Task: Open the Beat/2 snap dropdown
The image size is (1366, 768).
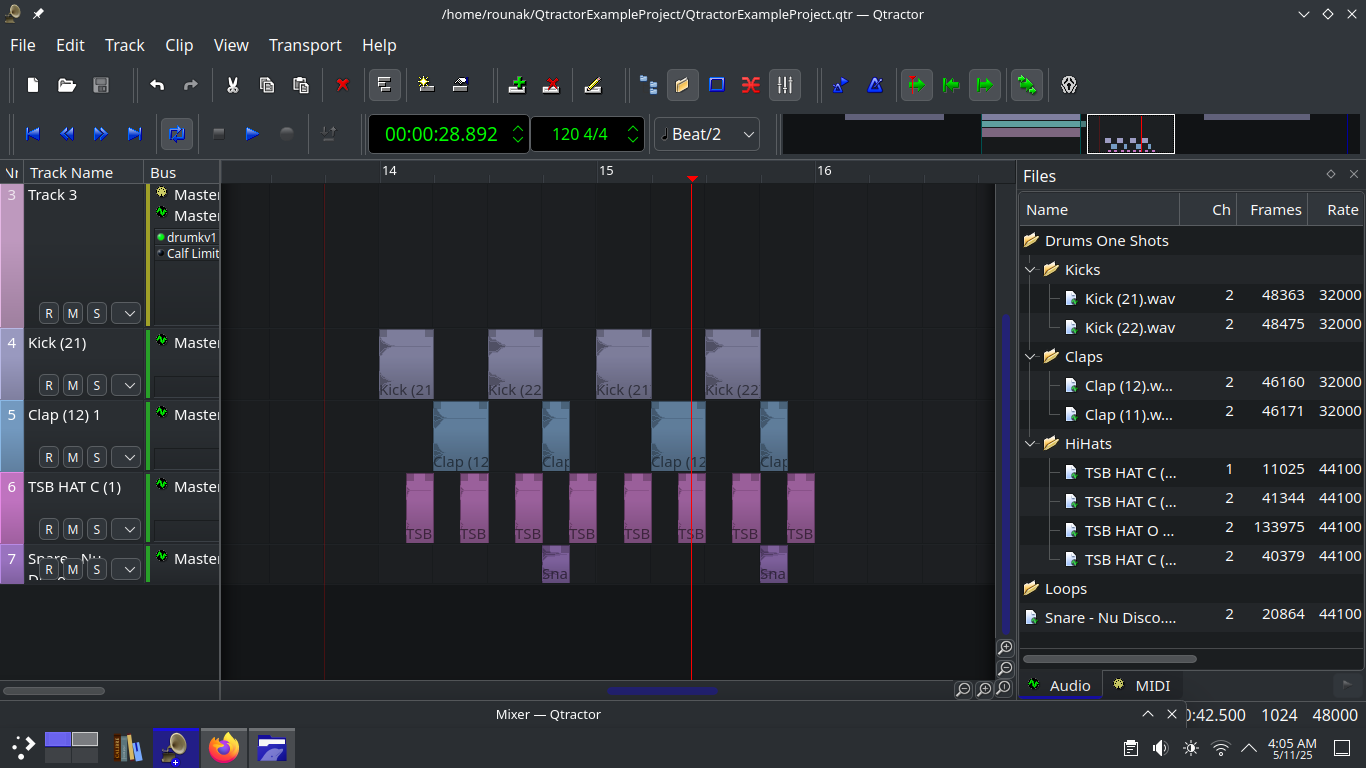Action: 706,134
